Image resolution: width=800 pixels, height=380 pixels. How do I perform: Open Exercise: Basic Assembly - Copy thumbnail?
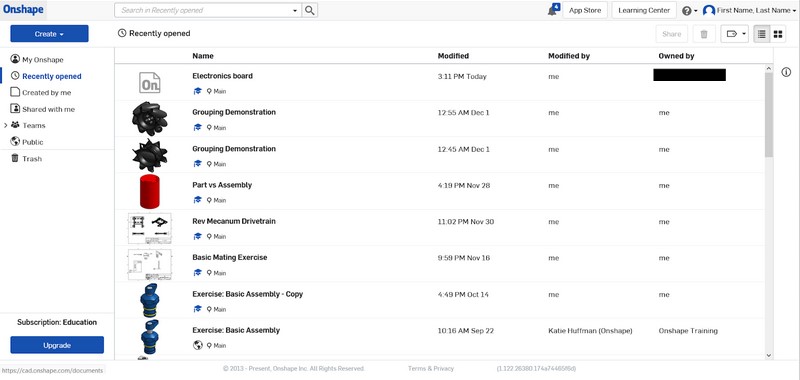pyautogui.click(x=149, y=300)
